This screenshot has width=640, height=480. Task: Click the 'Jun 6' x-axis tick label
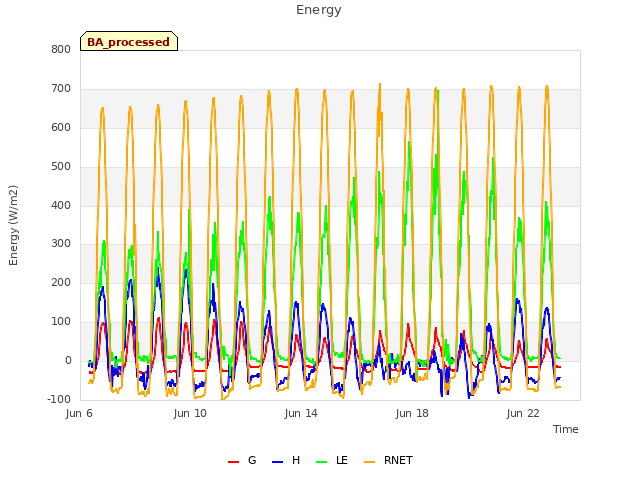[79, 413]
